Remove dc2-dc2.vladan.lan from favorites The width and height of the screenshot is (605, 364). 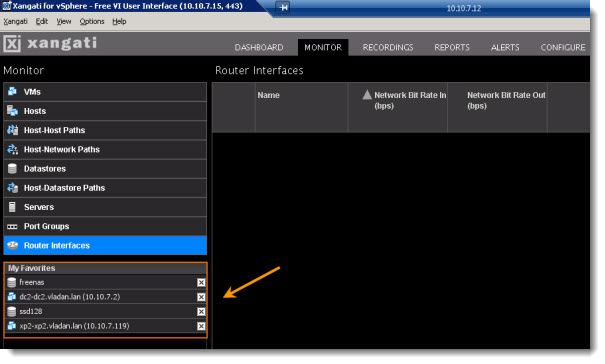pos(201,297)
